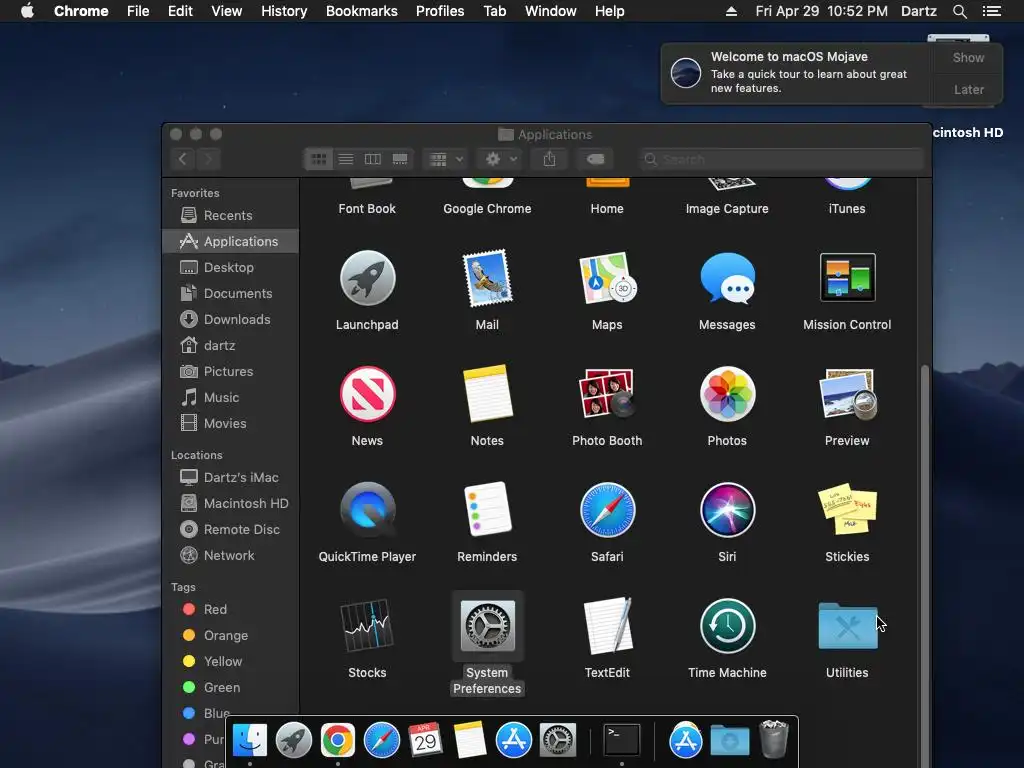Open Terminal from the Dock

click(x=621, y=740)
